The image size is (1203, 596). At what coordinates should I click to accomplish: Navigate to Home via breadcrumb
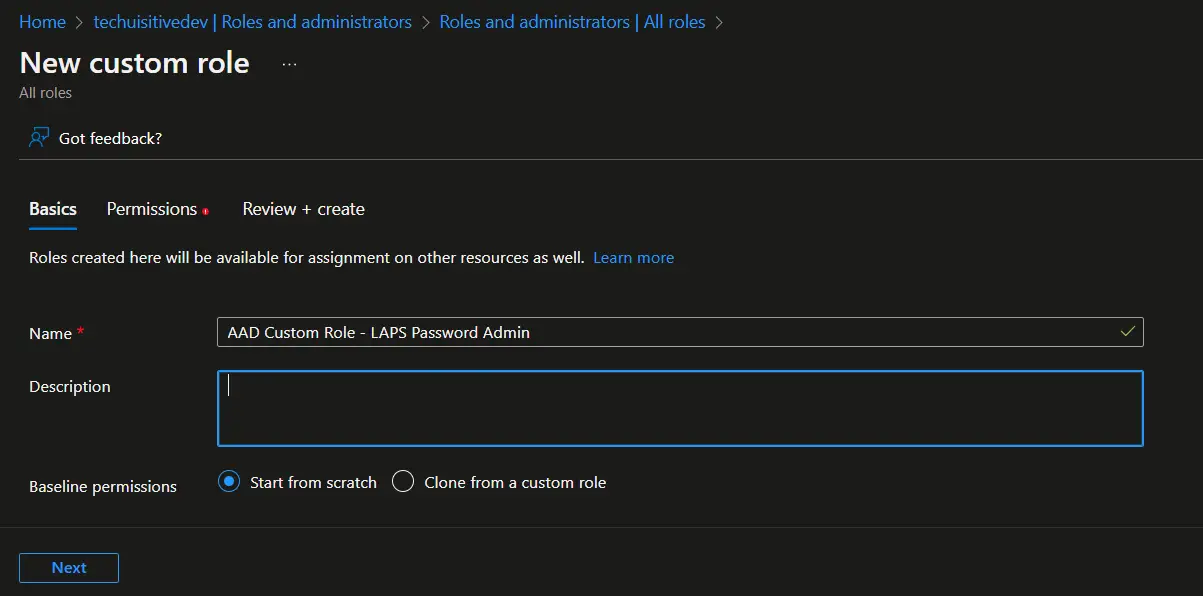click(x=42, y=21)
